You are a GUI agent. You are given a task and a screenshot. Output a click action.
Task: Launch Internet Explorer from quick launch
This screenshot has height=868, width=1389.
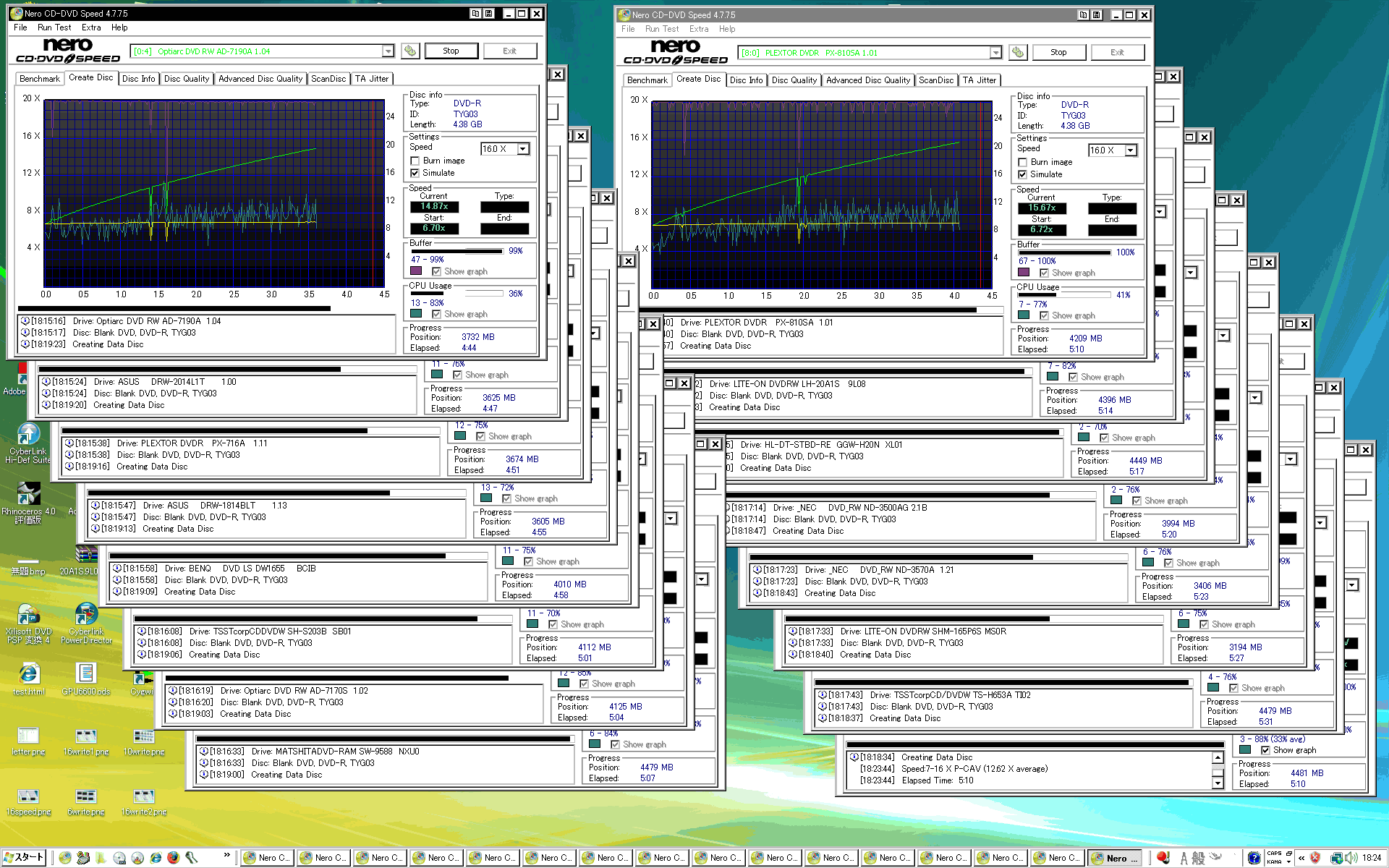(x=156, y=858)
